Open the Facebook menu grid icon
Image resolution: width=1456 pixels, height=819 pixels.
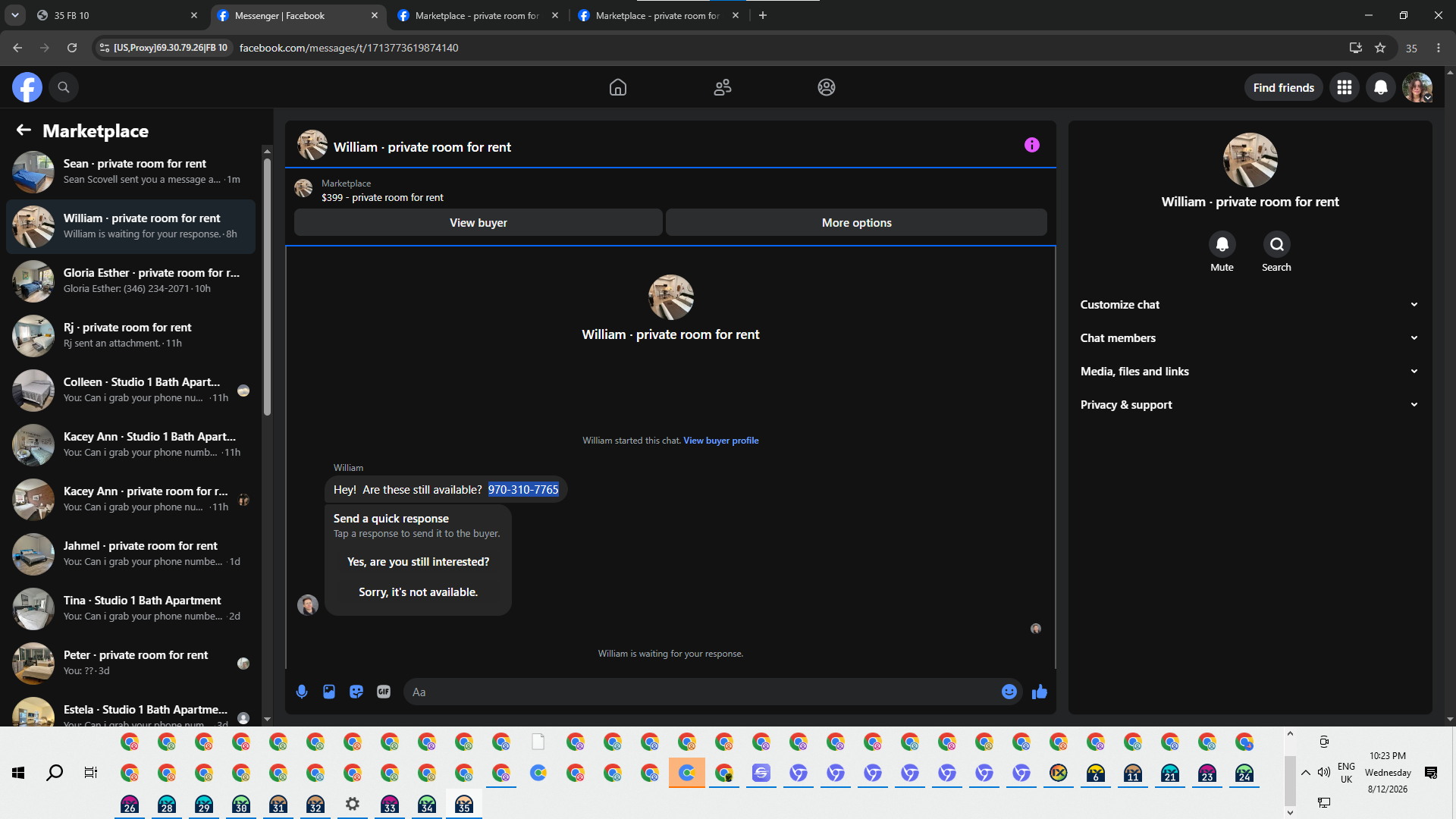tap(1345, 87)
